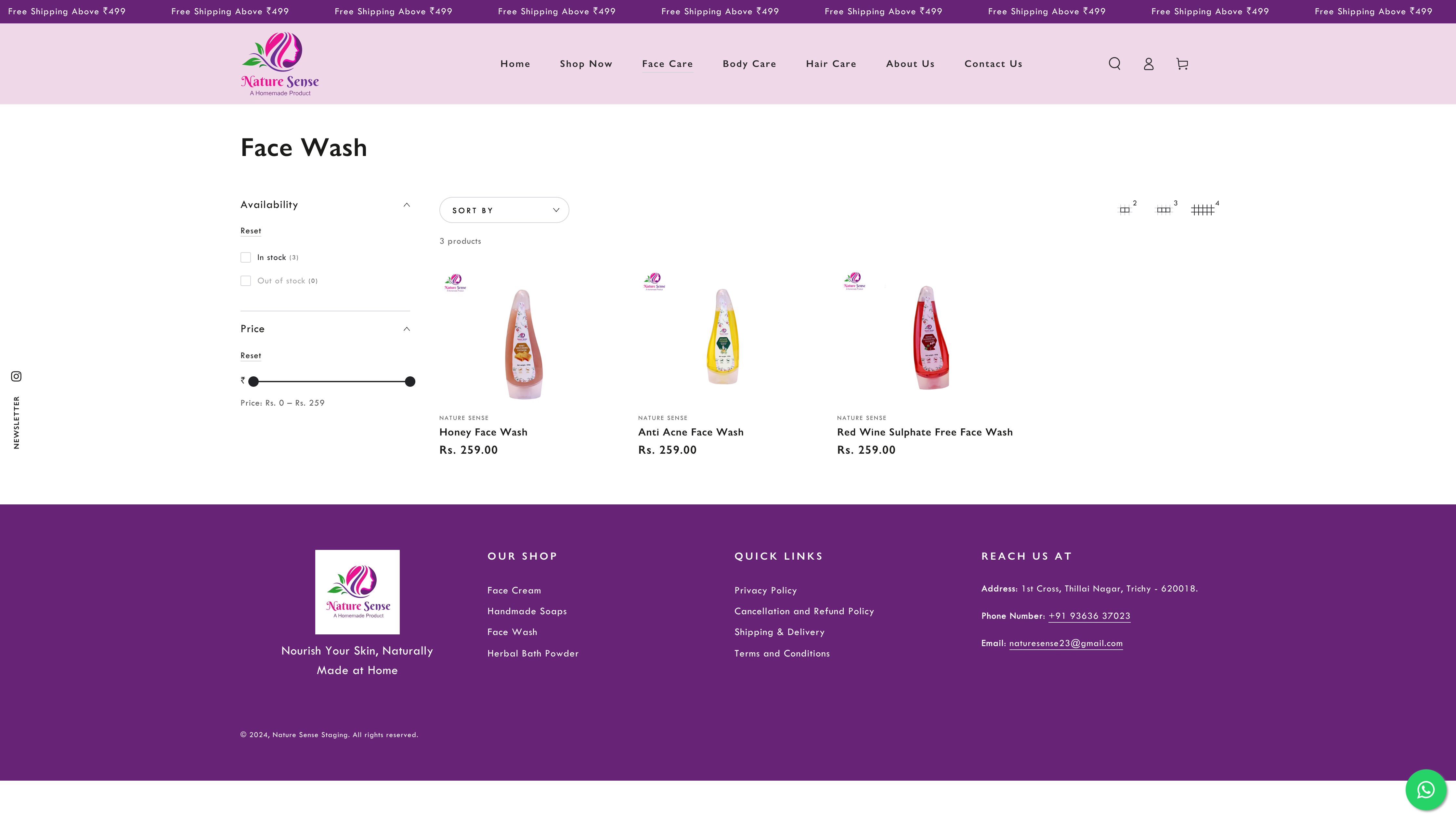Screen dimensions: 1456x819
Task: Open the Body Care menu
Action: point(749,64)
